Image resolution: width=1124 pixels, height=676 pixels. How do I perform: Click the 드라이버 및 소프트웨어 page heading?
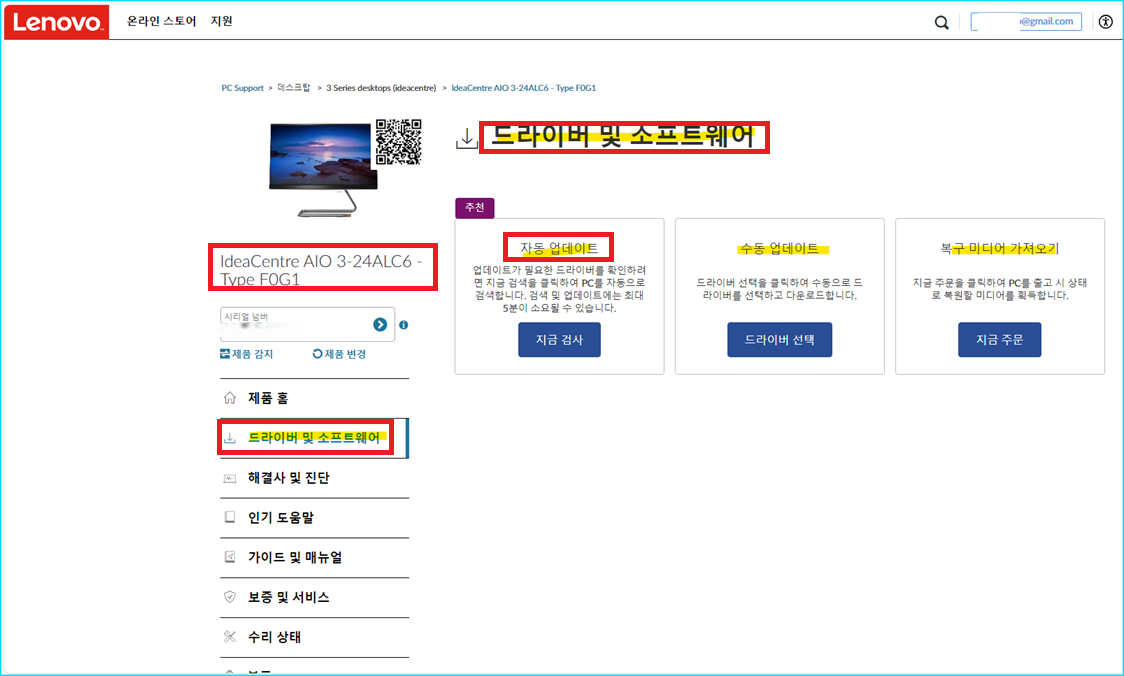coord(623,136)
